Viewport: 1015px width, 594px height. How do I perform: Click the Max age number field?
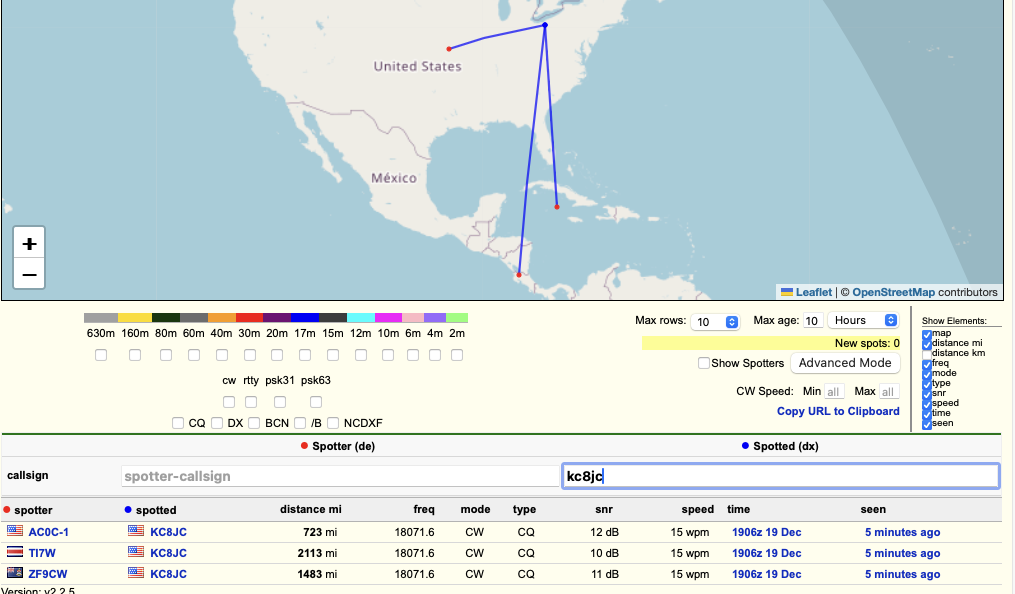tap(813, 320)
